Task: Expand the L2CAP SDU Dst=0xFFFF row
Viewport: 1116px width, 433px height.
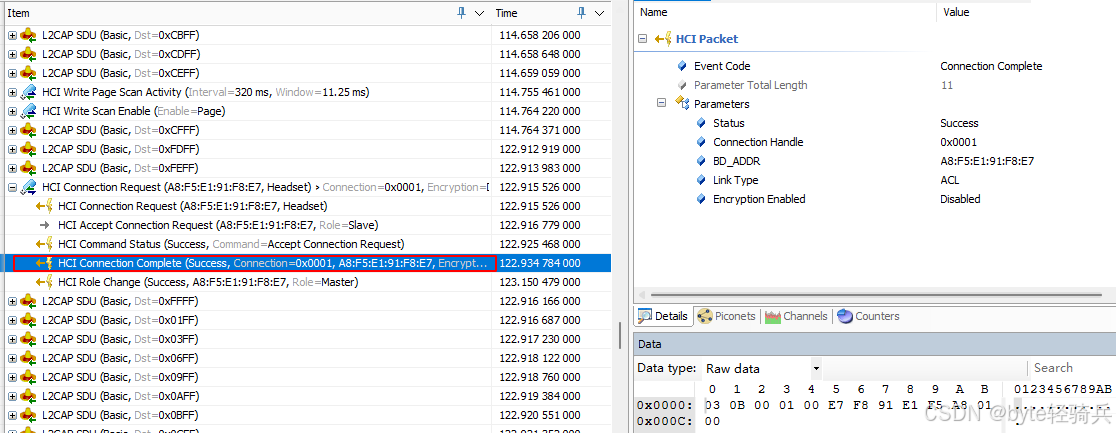Action: point(12,301)
